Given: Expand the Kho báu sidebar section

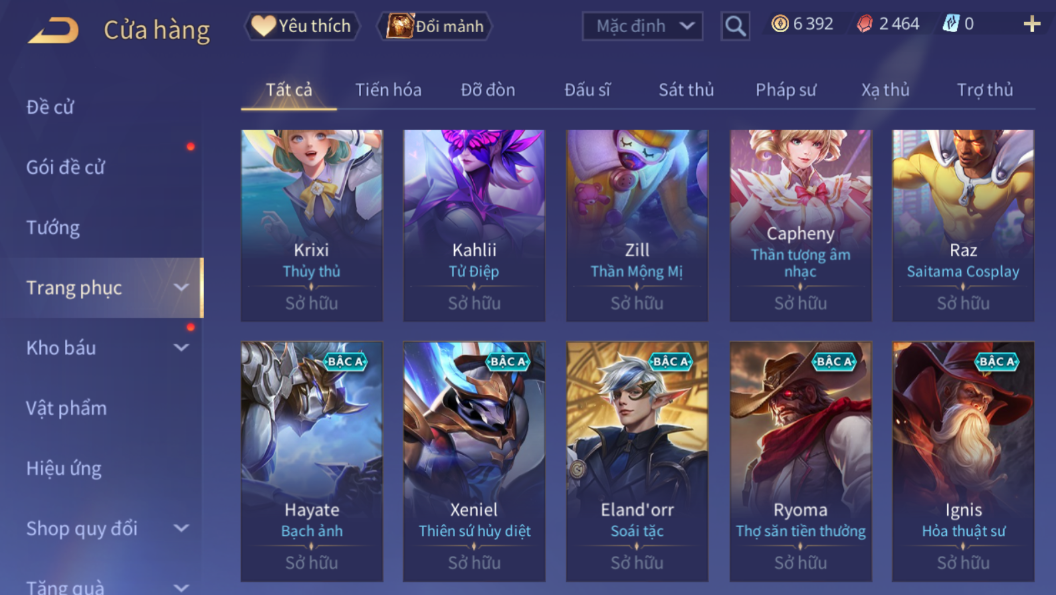Looking at the screenshot, I should [x=181, y=348].
